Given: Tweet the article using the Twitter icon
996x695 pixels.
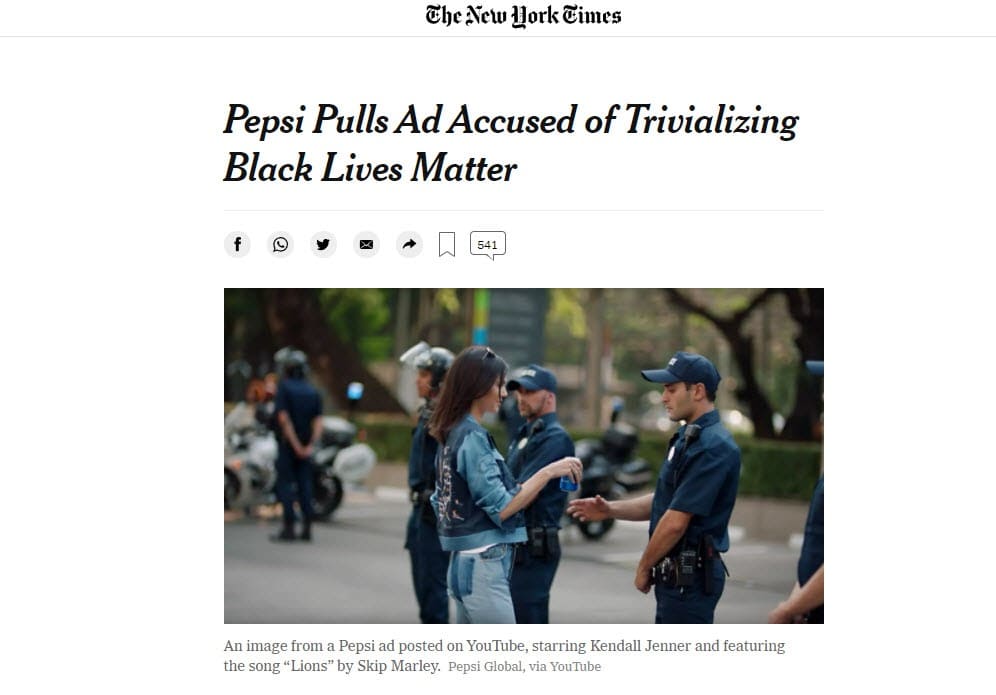Looking at the screenshot, I should (323, 244).
